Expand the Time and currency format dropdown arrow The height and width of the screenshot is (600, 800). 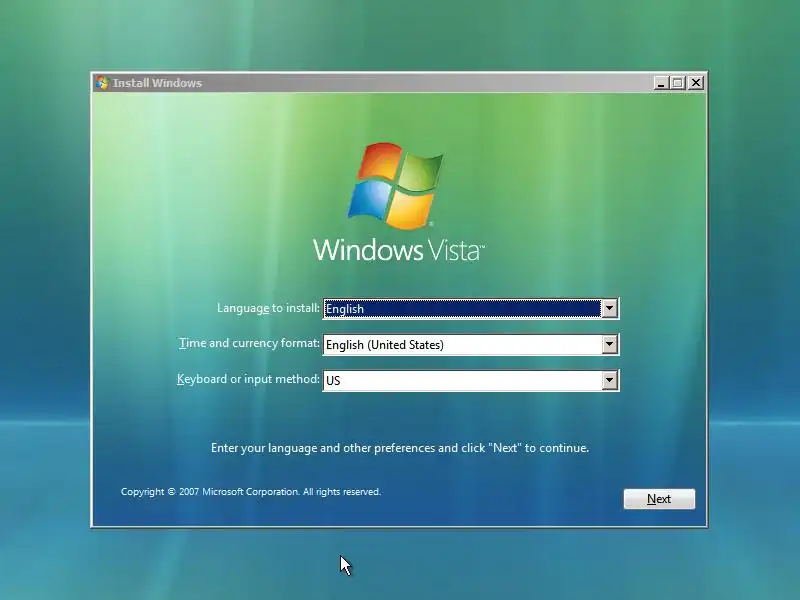click(x=609, y=344)
